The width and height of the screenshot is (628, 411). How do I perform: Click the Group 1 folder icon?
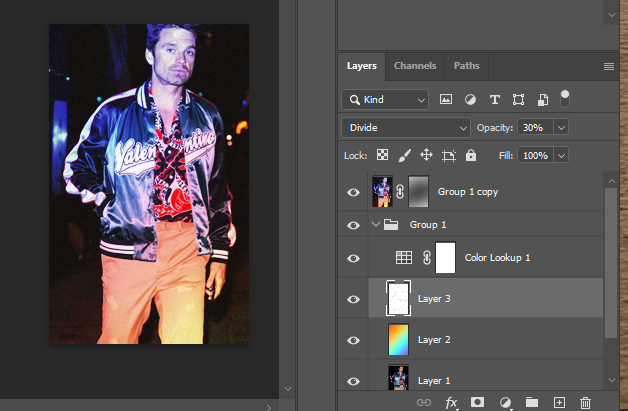coord(390,224)
